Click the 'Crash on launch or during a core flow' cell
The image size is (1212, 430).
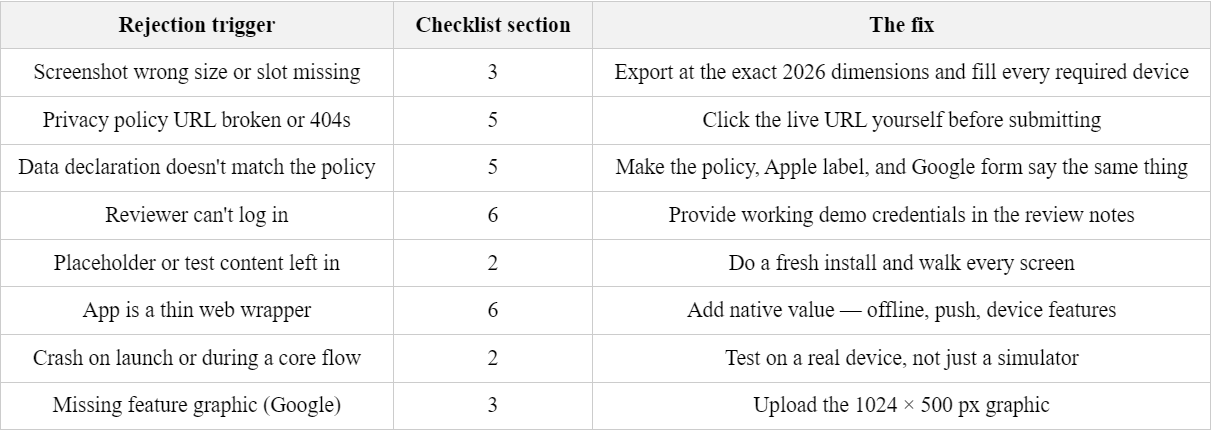tap(197, 358)
